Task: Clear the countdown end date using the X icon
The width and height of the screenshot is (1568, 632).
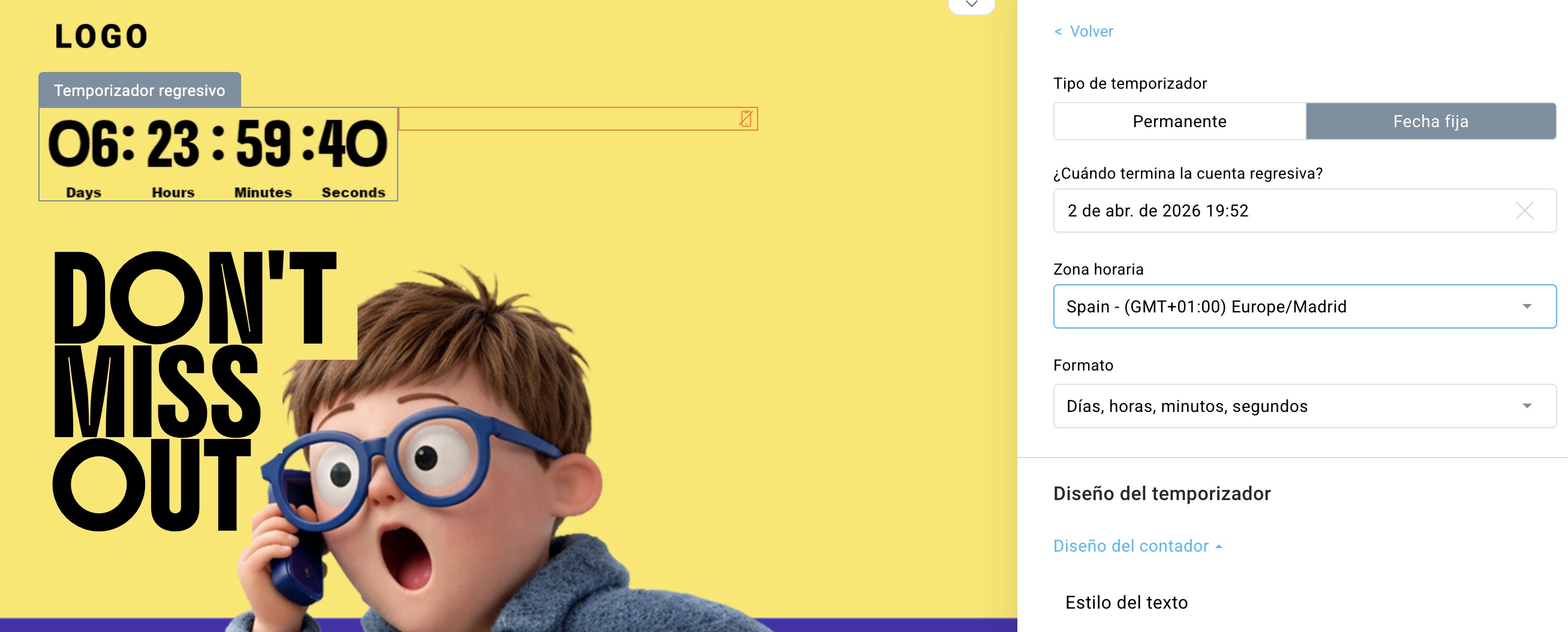Action: tap(1524, 211)
